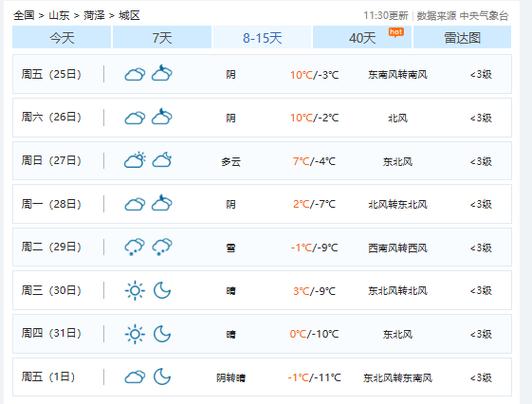Switch to the 雷达图 tab

tap(462, 37)
